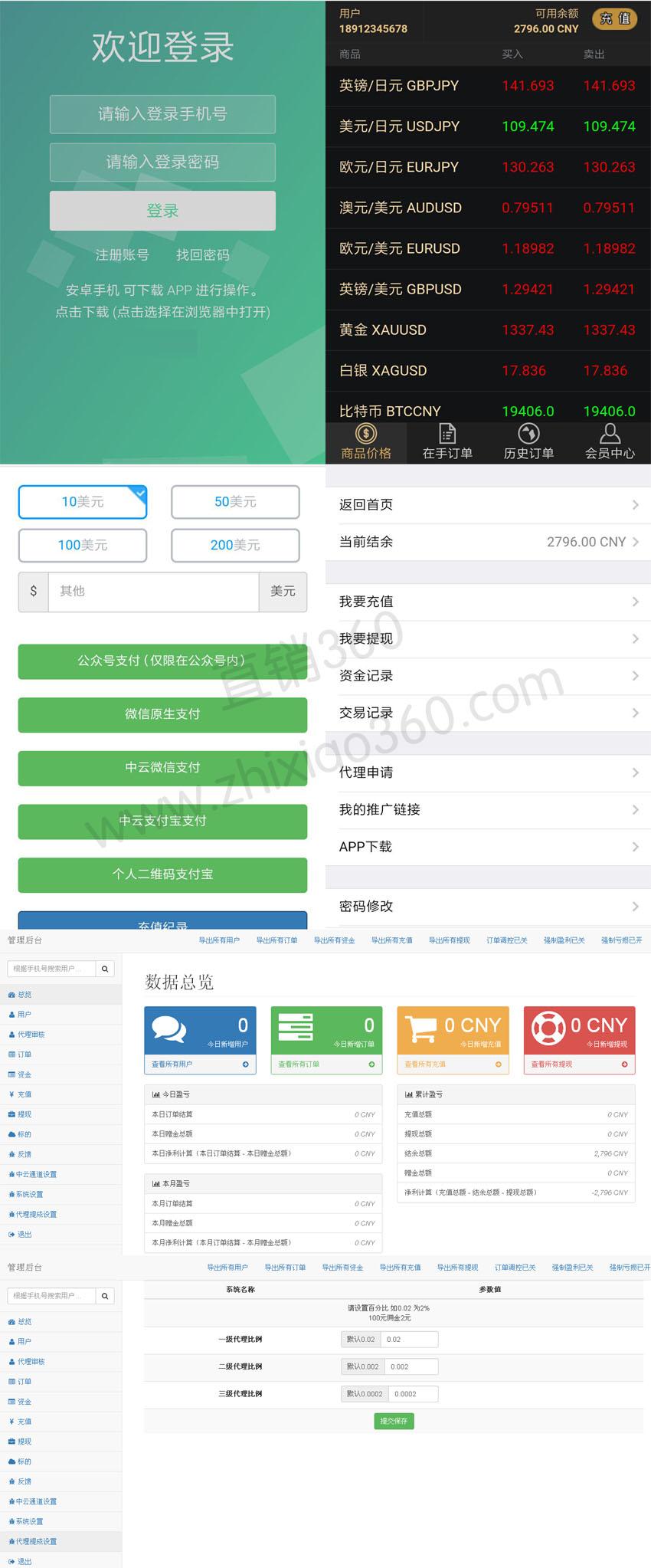Image resolution: width=651 pixels, height=1568 pixels.
Task: Click the blue chat bubble icon for 今日新增用户
Action: [168, 1028]
